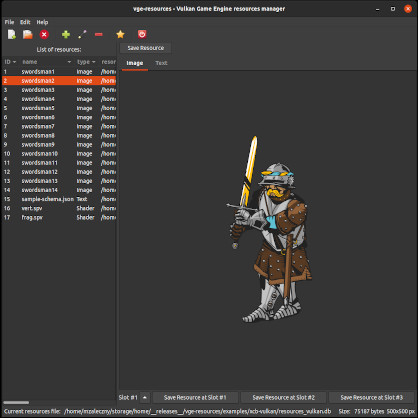Click Save Resource at Slot #1
Image resolution: width=418 pixels, height=418 pixels.
[x=195, y=397]
